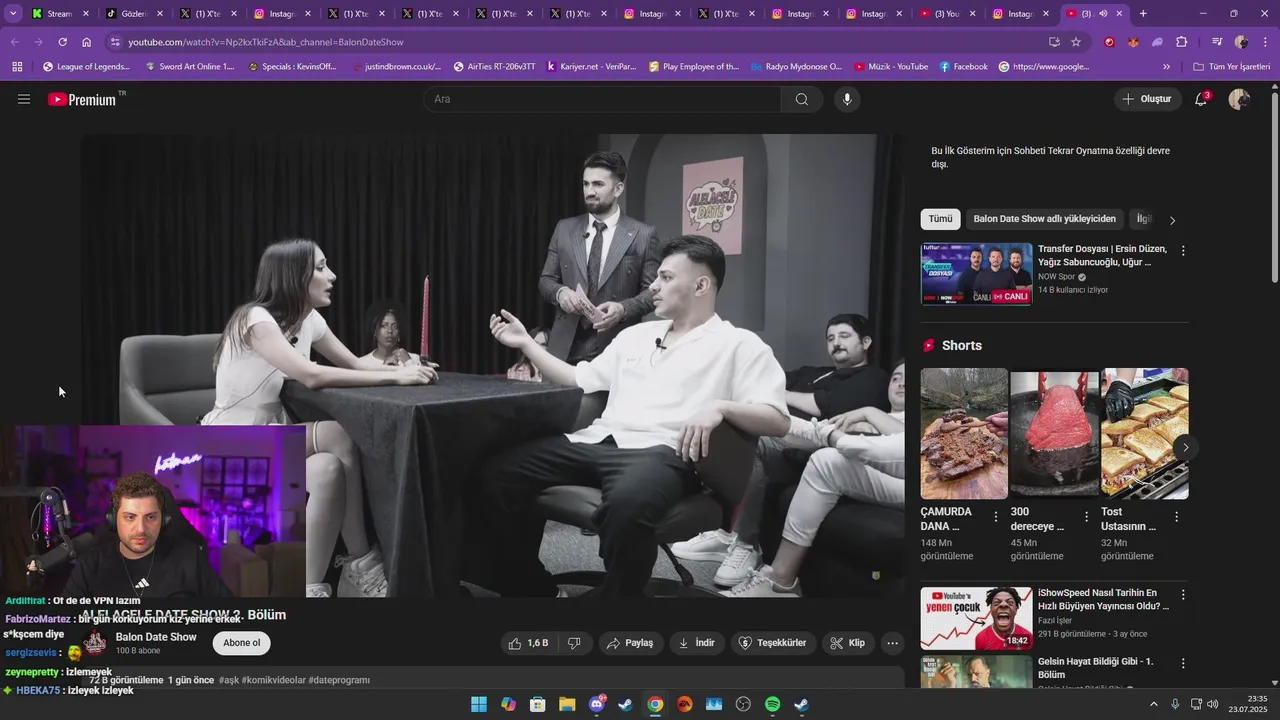Open the iShowSpeed video thumbnail
This screenshot has height=720, width=1280.
(x=976, y=618)
